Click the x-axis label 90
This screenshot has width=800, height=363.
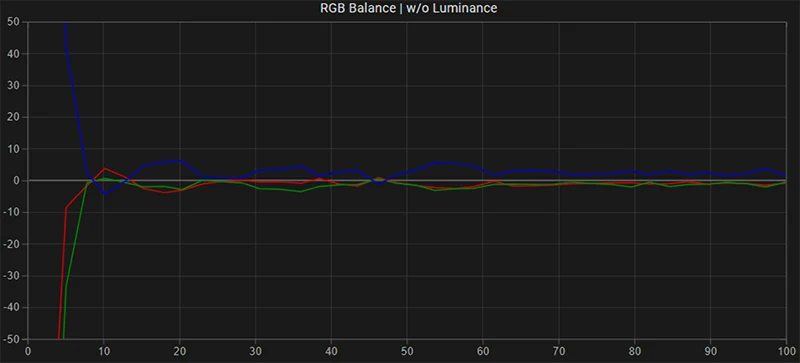[x=710, y=351]
